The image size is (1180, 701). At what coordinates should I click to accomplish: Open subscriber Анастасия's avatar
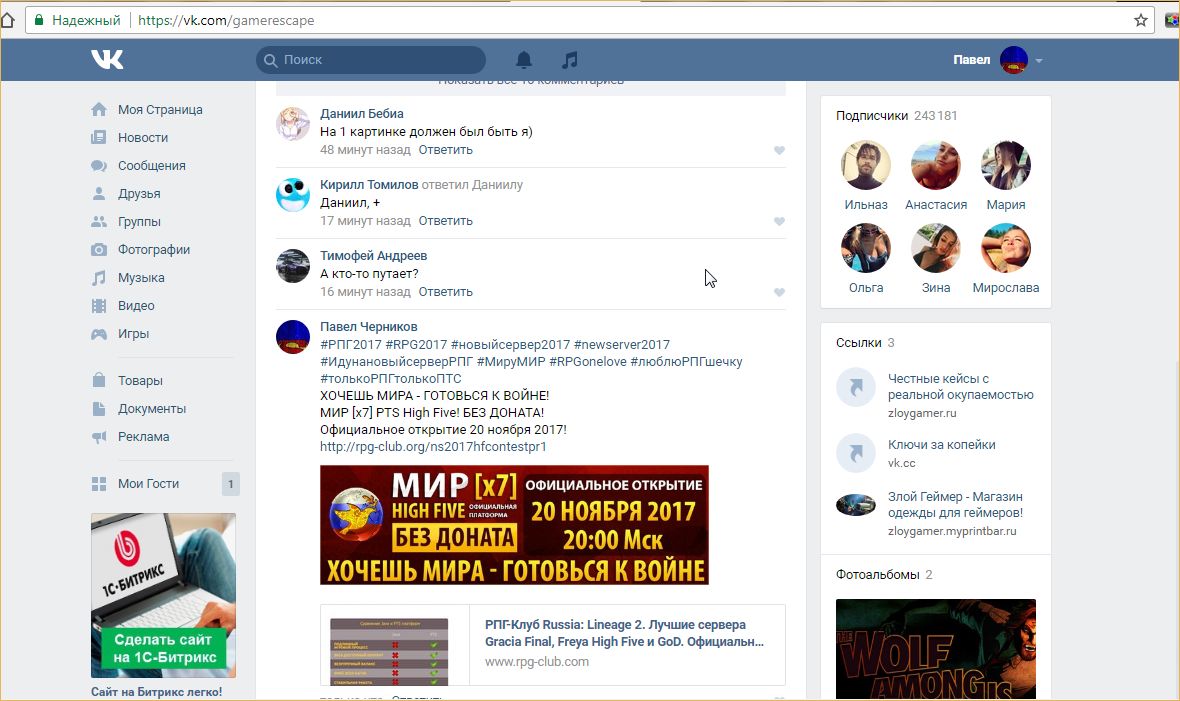[x=936, y=165]
